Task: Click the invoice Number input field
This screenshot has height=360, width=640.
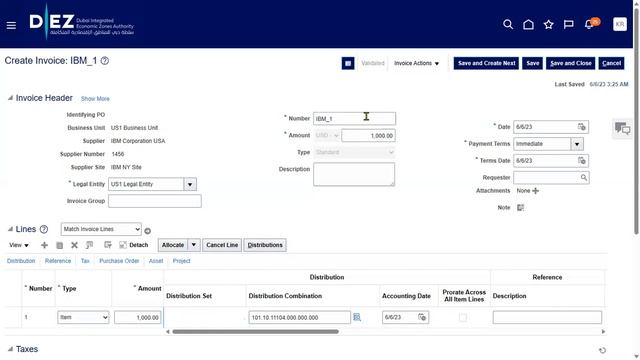Action: [x=354, y=119]
